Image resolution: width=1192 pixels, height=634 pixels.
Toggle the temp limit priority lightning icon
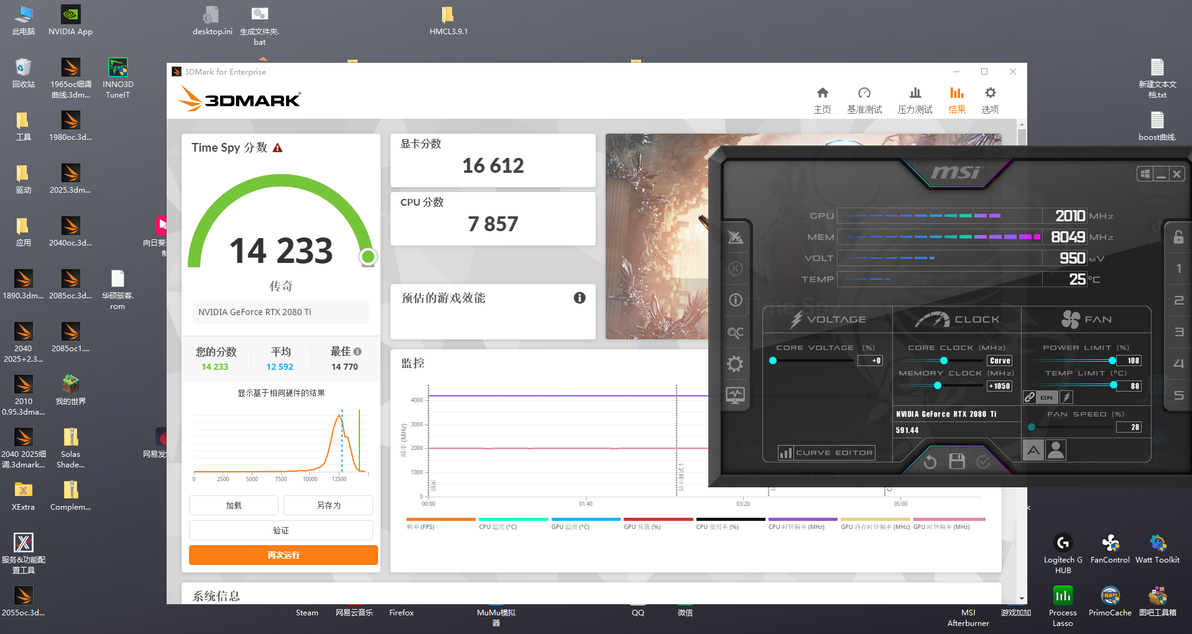[1067, 397]
